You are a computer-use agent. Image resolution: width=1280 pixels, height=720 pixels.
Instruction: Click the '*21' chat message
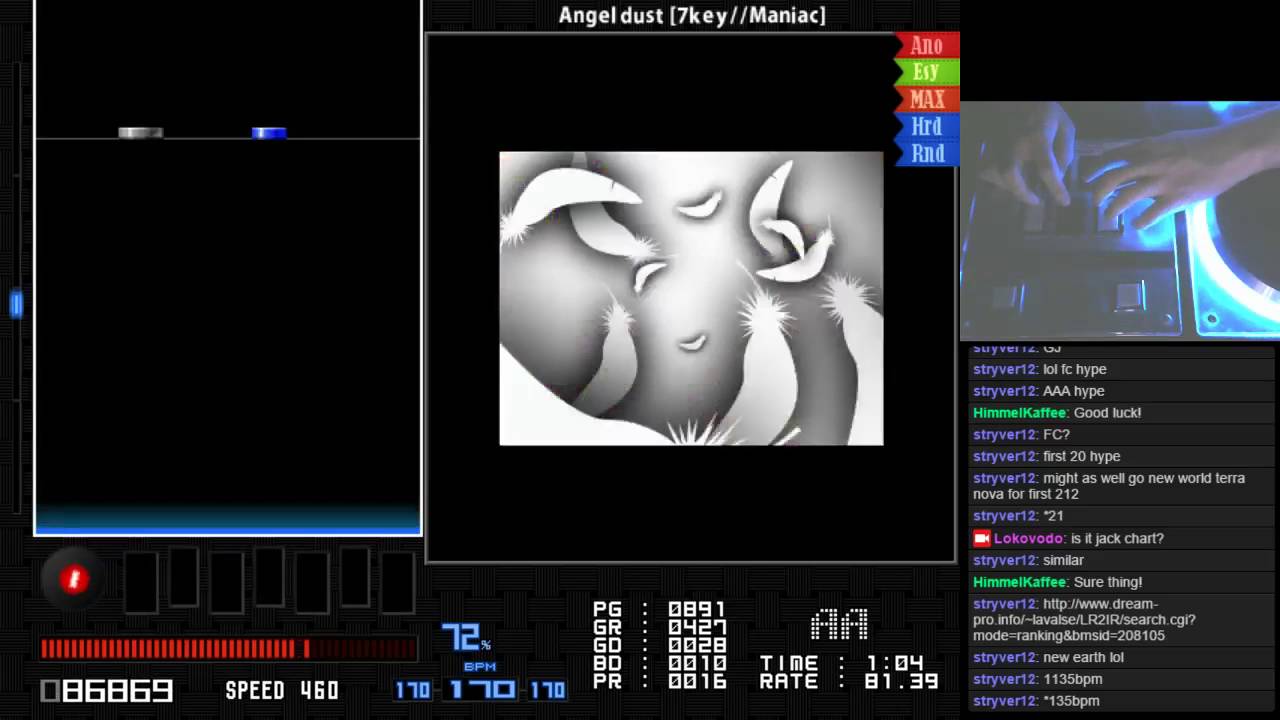[1053, 516]
